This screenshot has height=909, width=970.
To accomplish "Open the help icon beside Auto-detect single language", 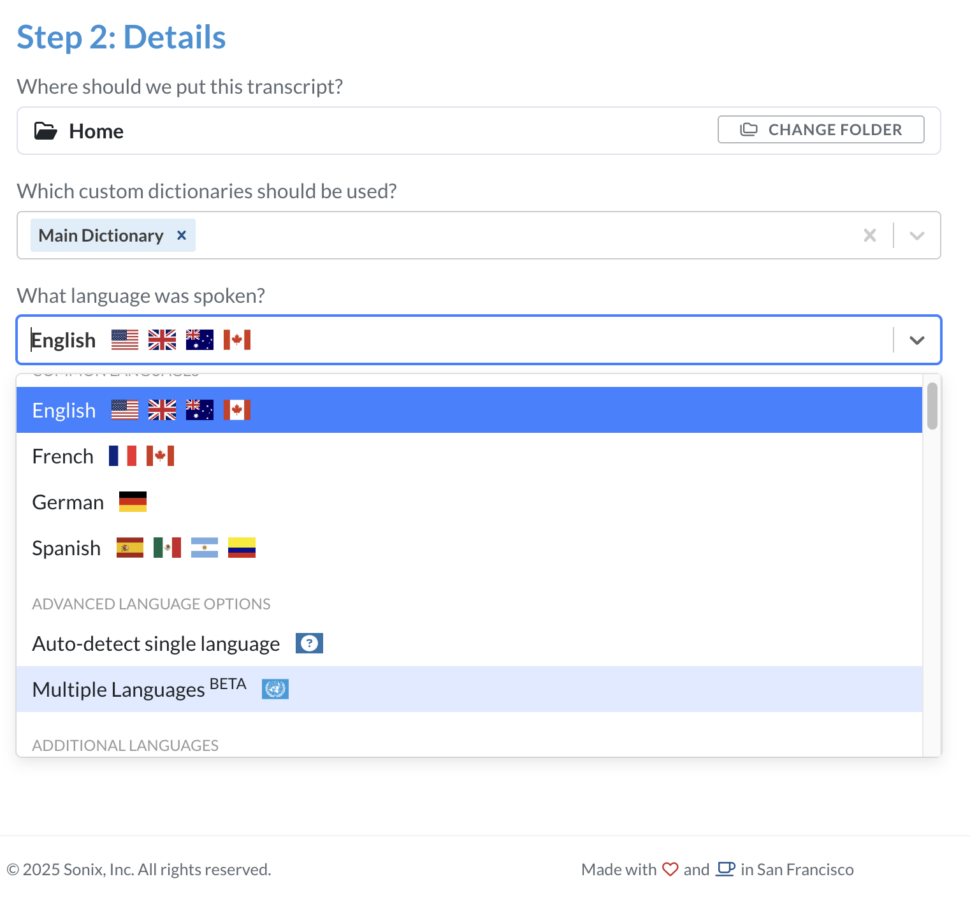I will click(309, 643).
